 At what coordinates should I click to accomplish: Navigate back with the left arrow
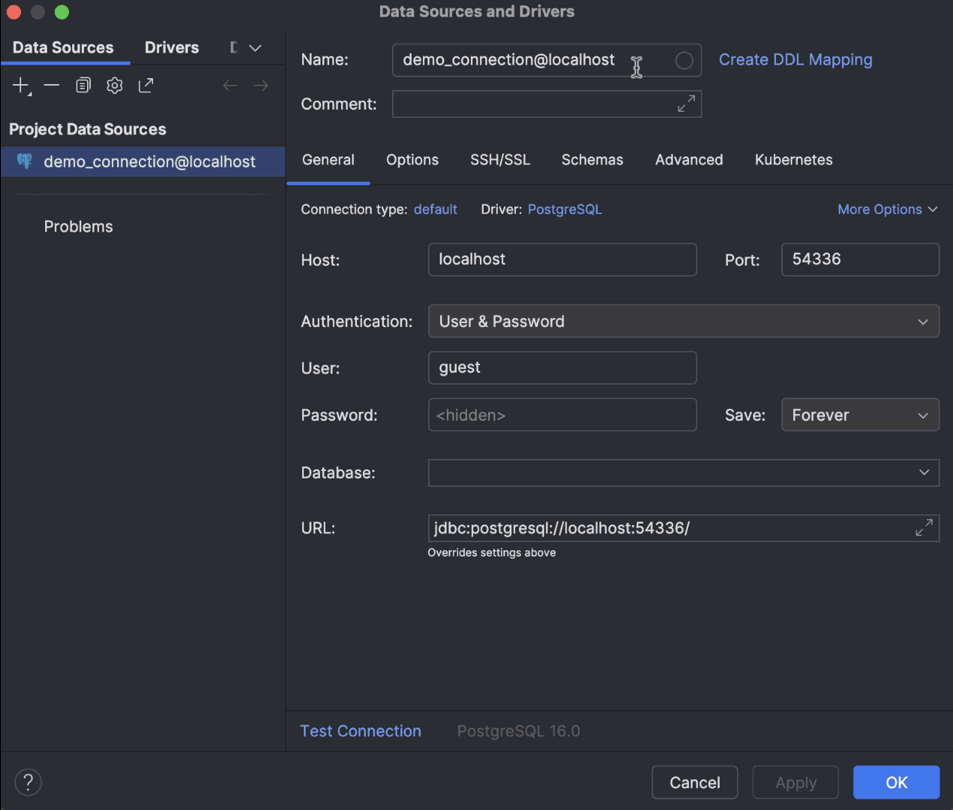pos(230,86)
